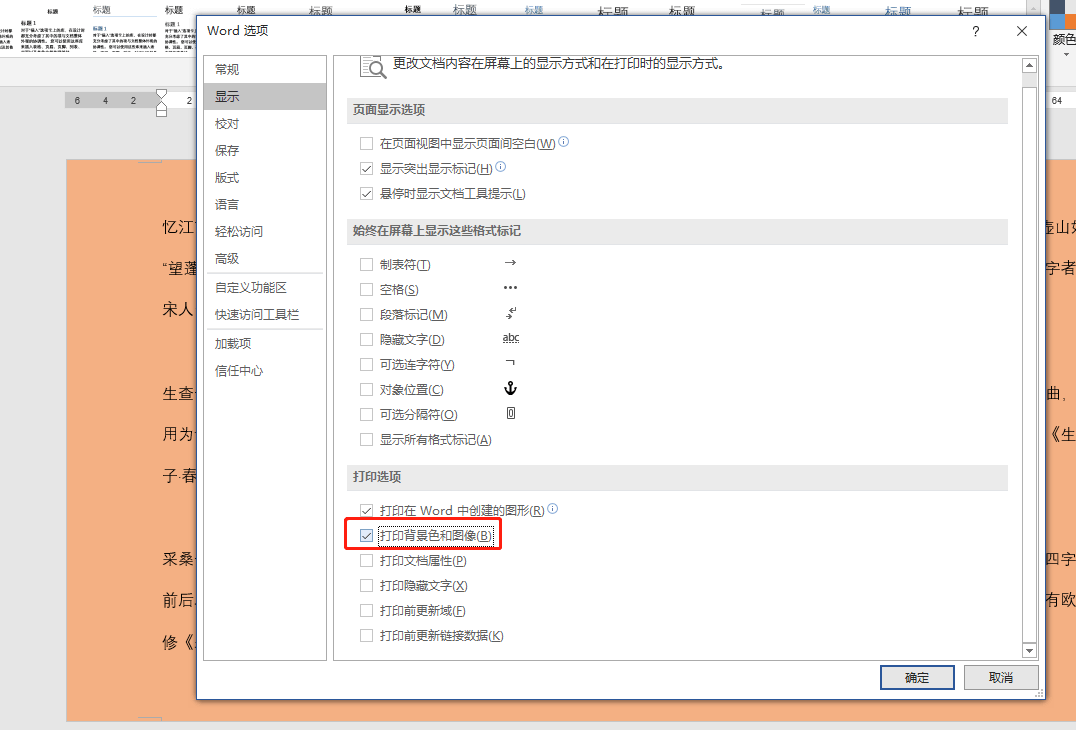This screenshot has width=1076, height=730.
Task: Toggle the 显示所有格式标记 checkbox
Action: pyautogui.click(x=366, y=439)
